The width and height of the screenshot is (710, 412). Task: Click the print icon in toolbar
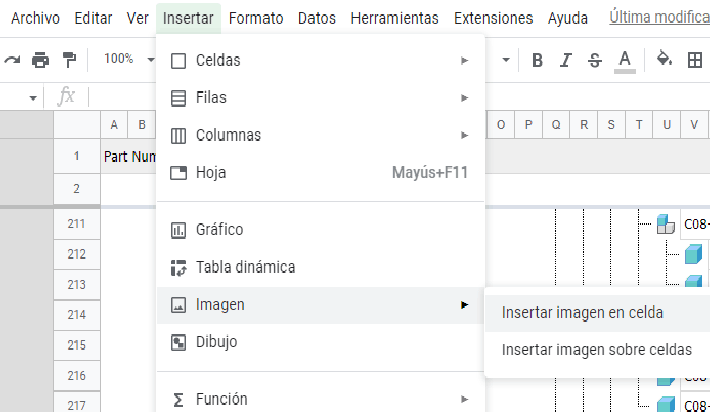pyautogui.click(x=40, y=60)
